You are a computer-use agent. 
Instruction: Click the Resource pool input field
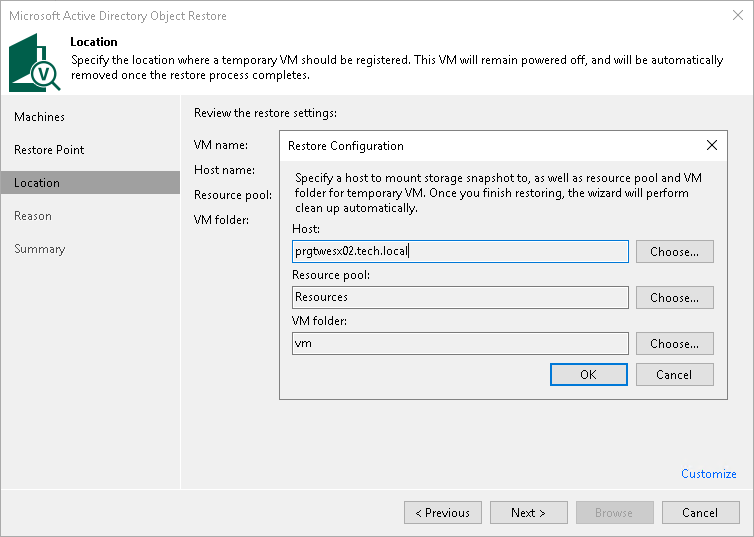click(x=460, y=298)
